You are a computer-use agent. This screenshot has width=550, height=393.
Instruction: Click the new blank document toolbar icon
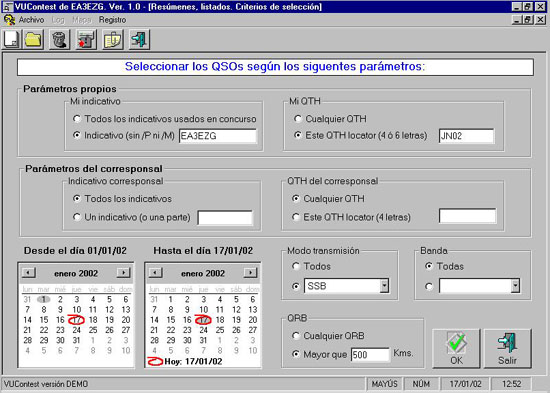click(11, 39)
